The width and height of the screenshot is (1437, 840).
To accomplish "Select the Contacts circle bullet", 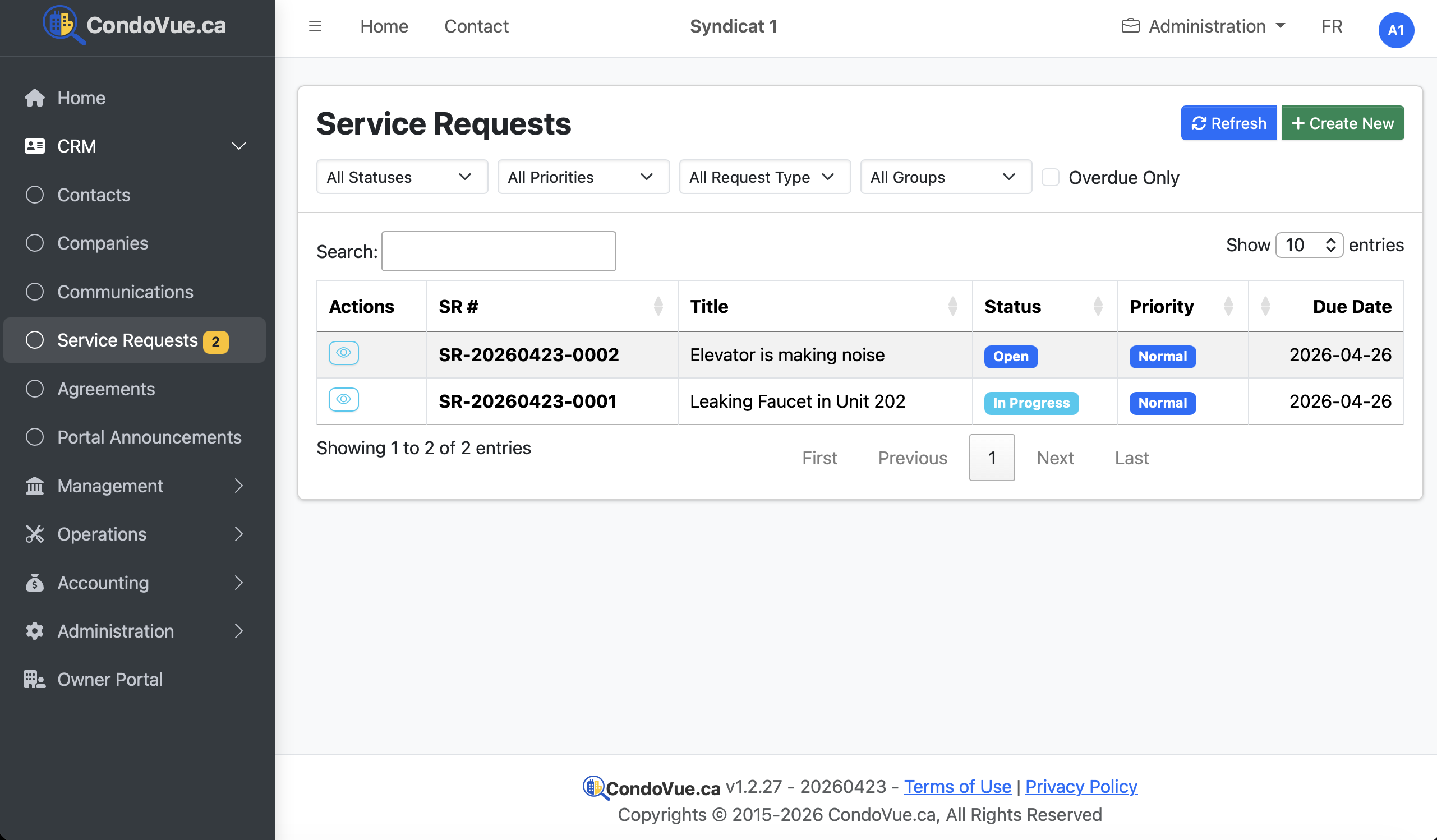I will coord(34,195).
